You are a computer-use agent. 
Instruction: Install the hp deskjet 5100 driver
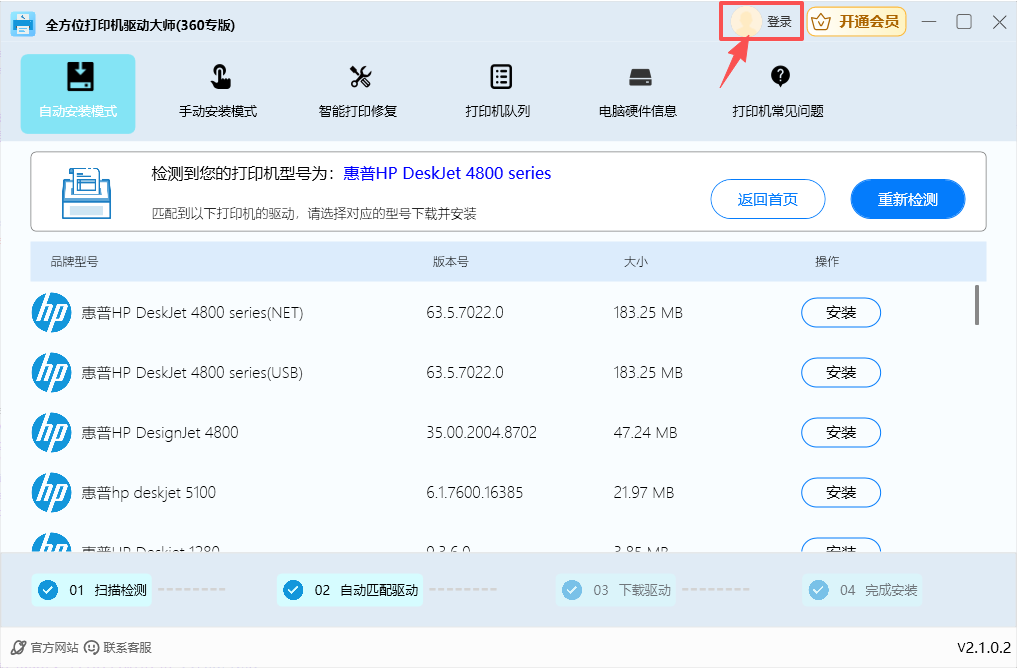coord(841,493)
